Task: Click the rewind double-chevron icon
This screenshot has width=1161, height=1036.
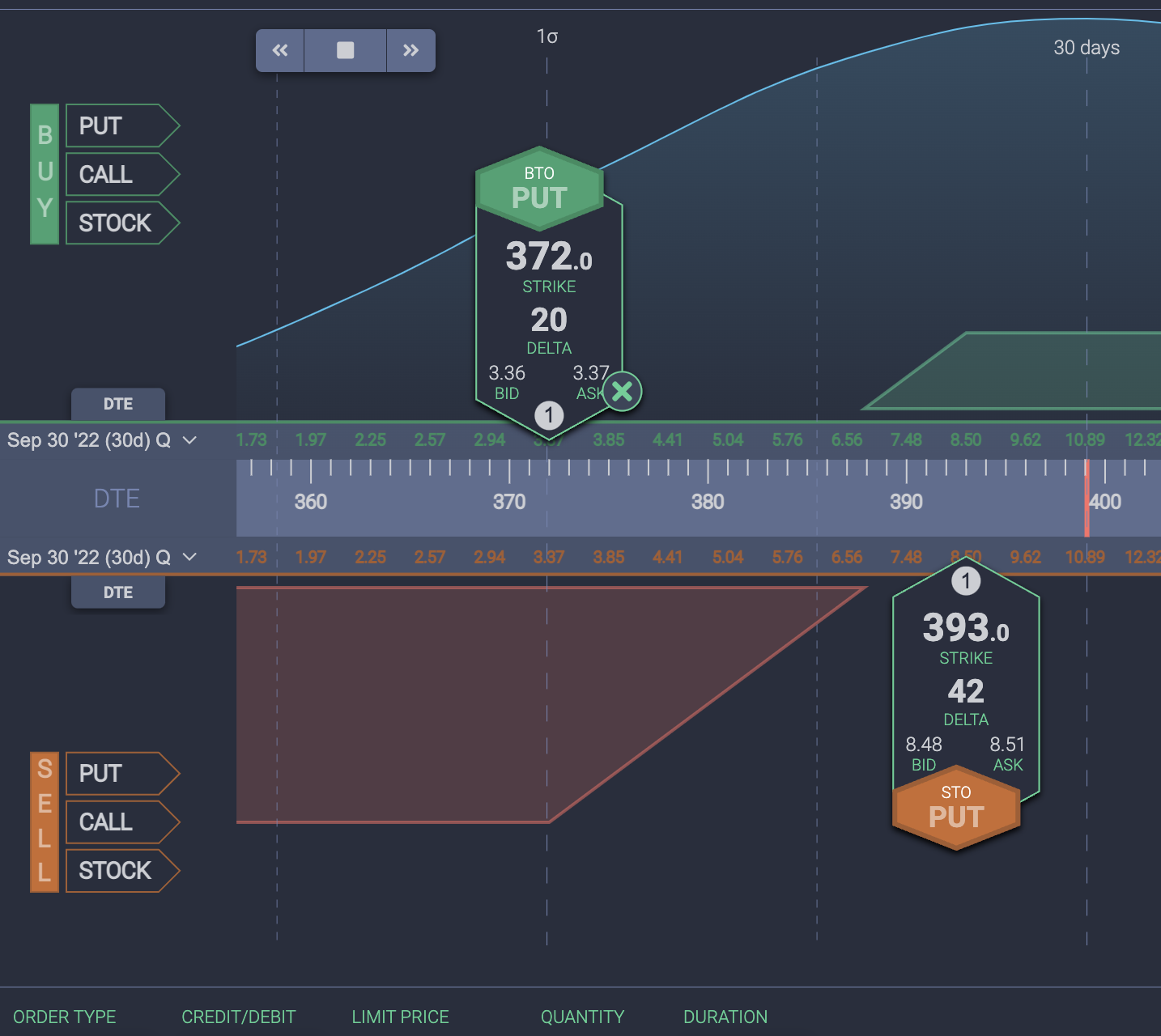Action: coord(279,49)
